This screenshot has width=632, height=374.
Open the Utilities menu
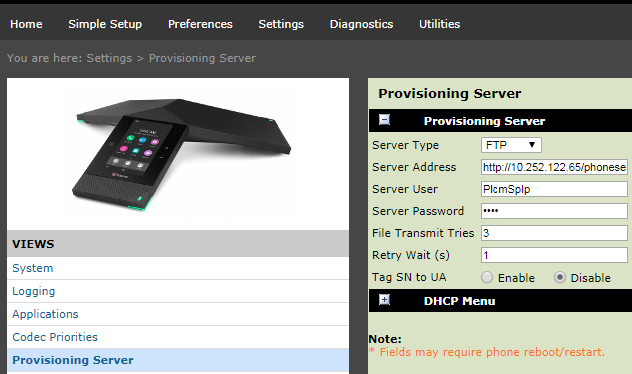(440, 24)
